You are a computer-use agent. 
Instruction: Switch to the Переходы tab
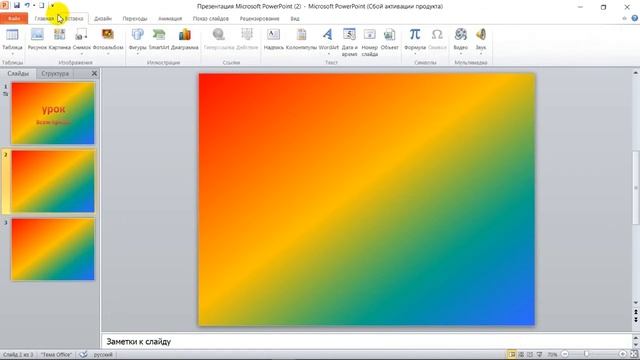(135, 18)
